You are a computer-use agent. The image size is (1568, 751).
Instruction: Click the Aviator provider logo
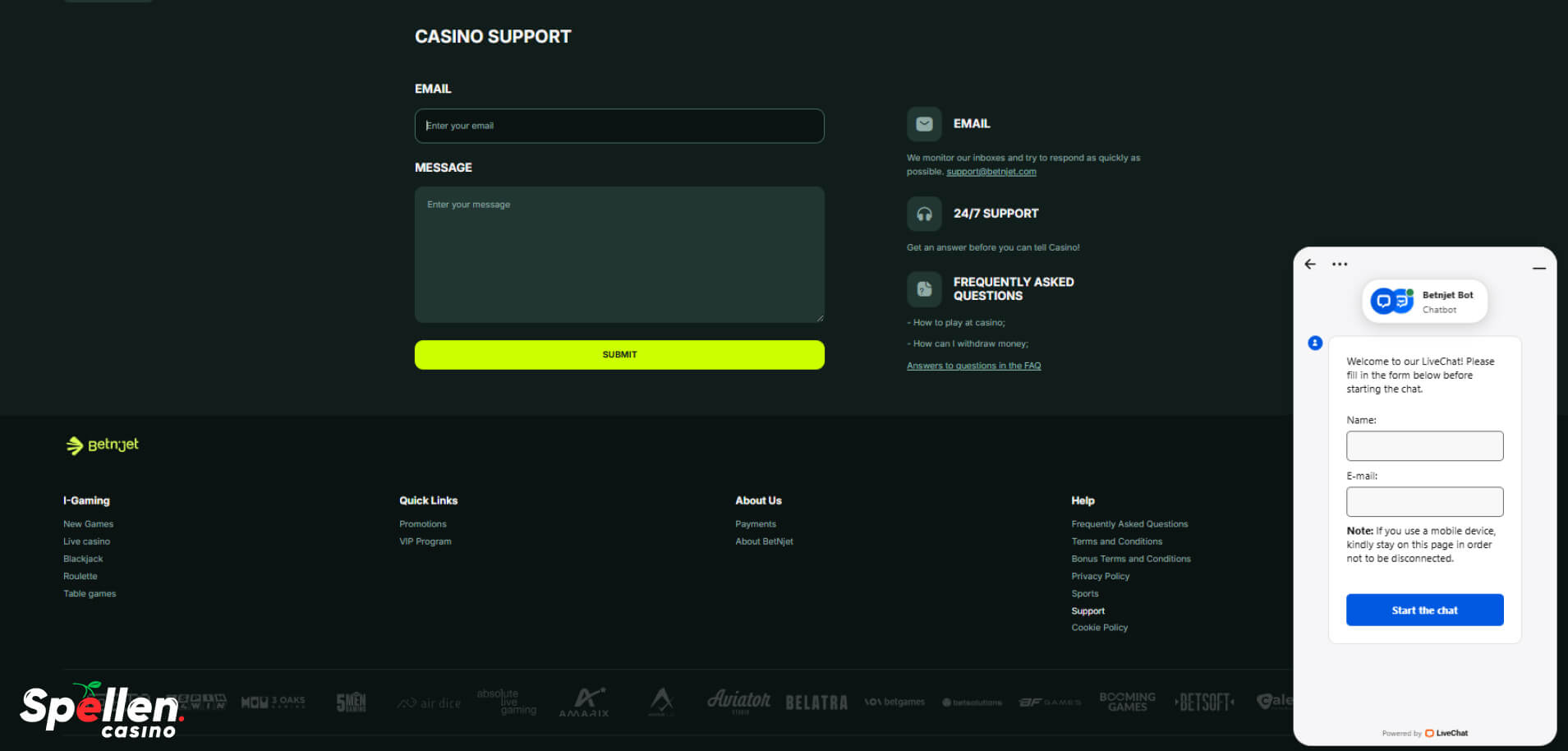pyautogui.click(x=738, y=701)
